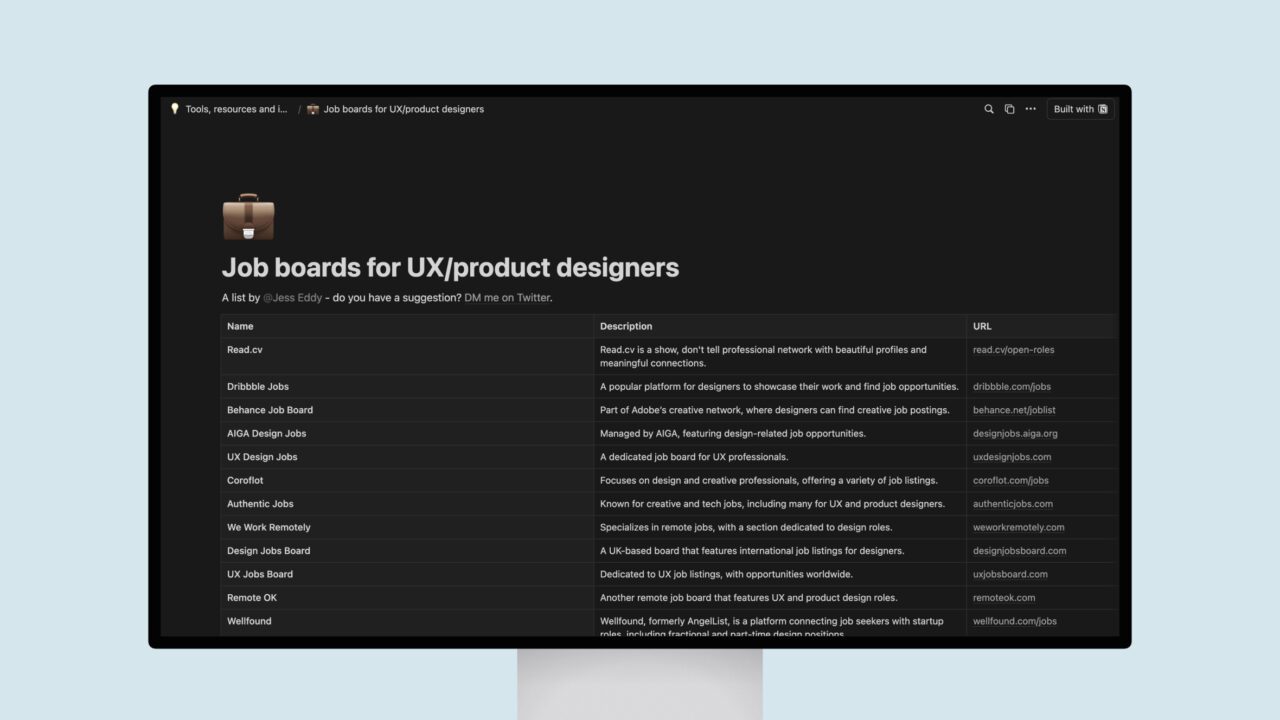Open the designjobsboard.com link
1280x720 pixels.
1020,551
